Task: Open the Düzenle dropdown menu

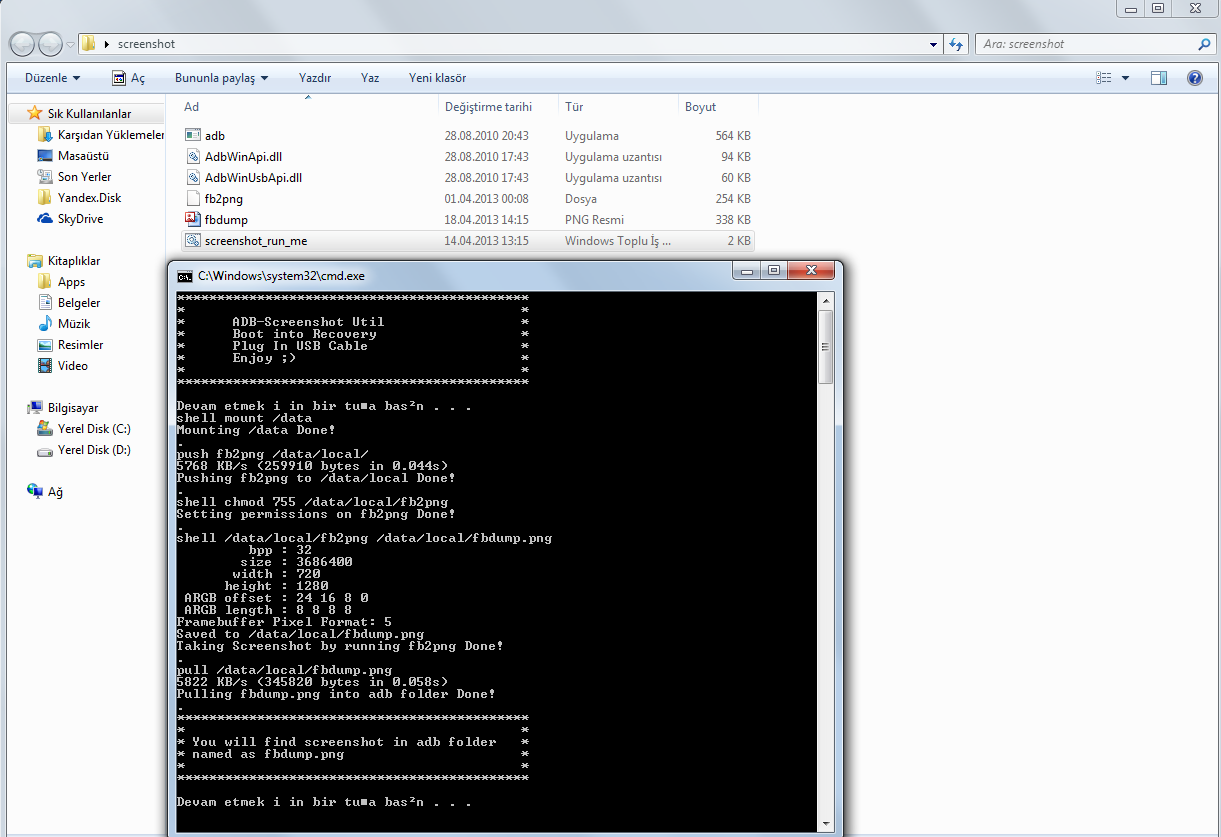Action: [x=53, y=78]
